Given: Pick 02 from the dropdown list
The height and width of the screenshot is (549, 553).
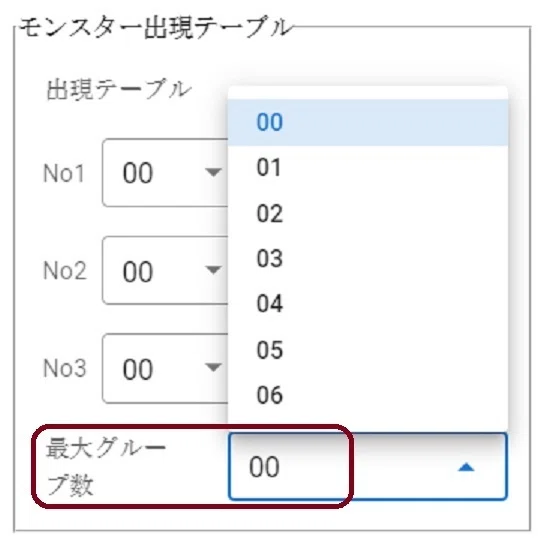Looking at the screenshot, I should pyautogui.click(x=368, y=213).
